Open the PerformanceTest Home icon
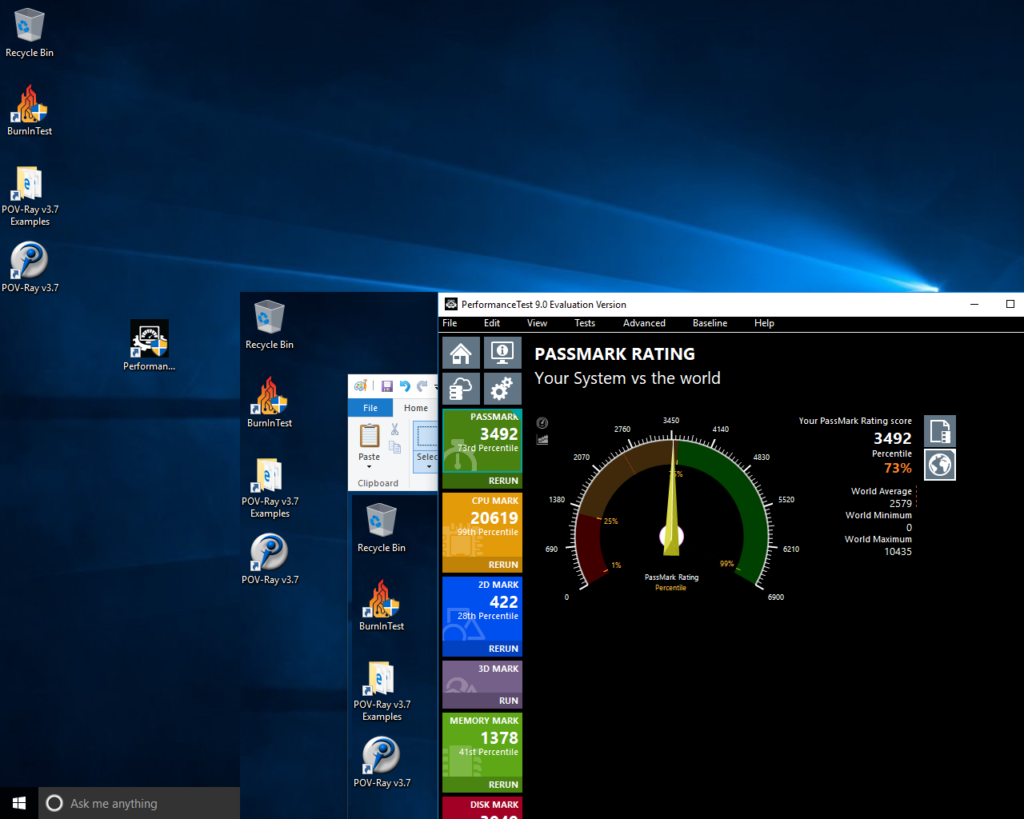 [x=460, y=353]
